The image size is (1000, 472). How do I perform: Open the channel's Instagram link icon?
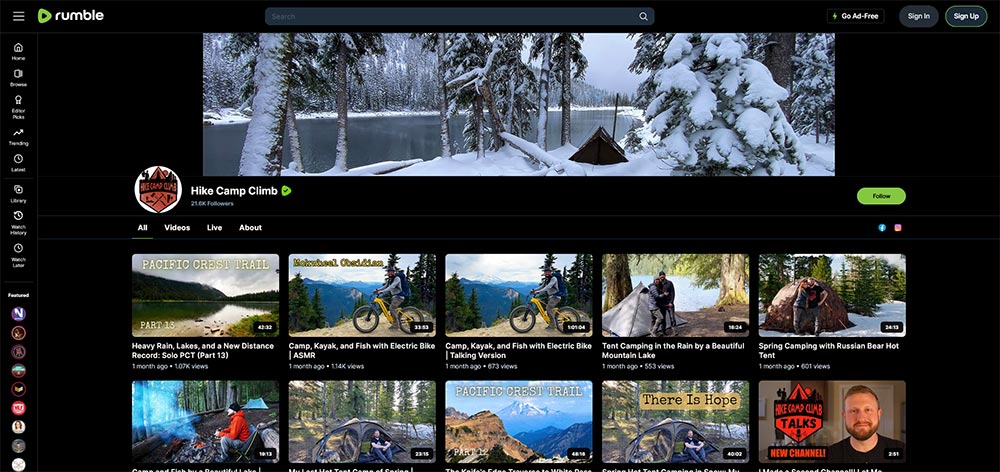(898, 228)
